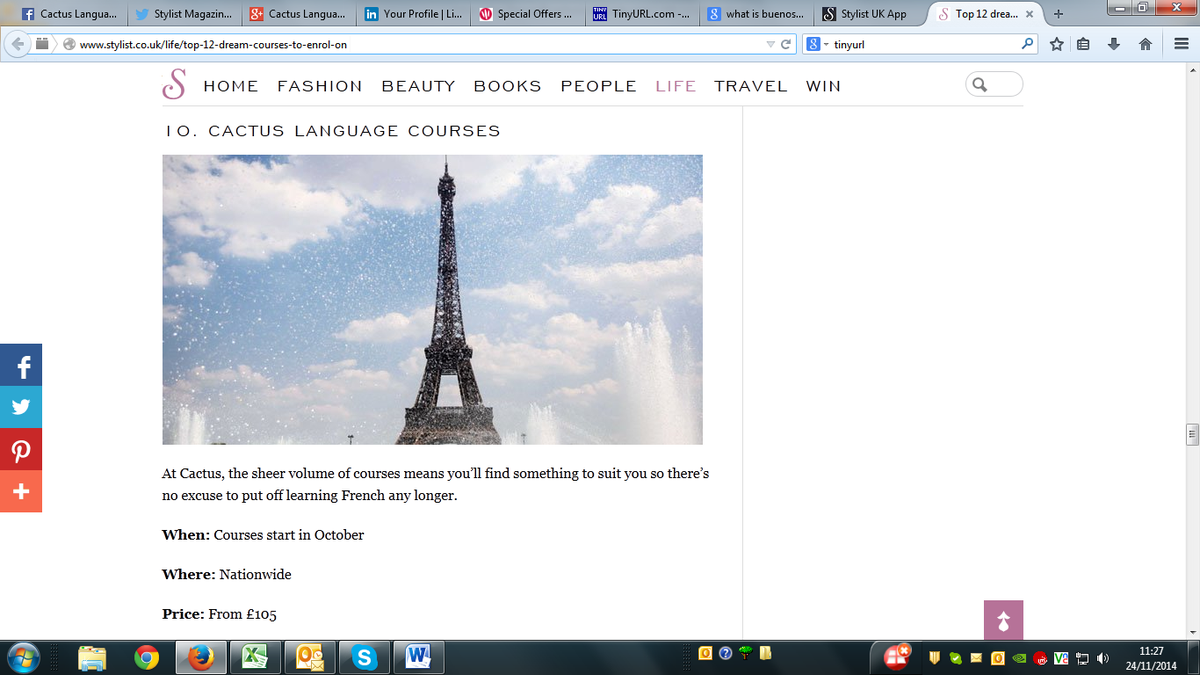The height and width of the screenshot is (675, 1200).
Task: Click the 'Price: From £105' text
Action: 219,614
